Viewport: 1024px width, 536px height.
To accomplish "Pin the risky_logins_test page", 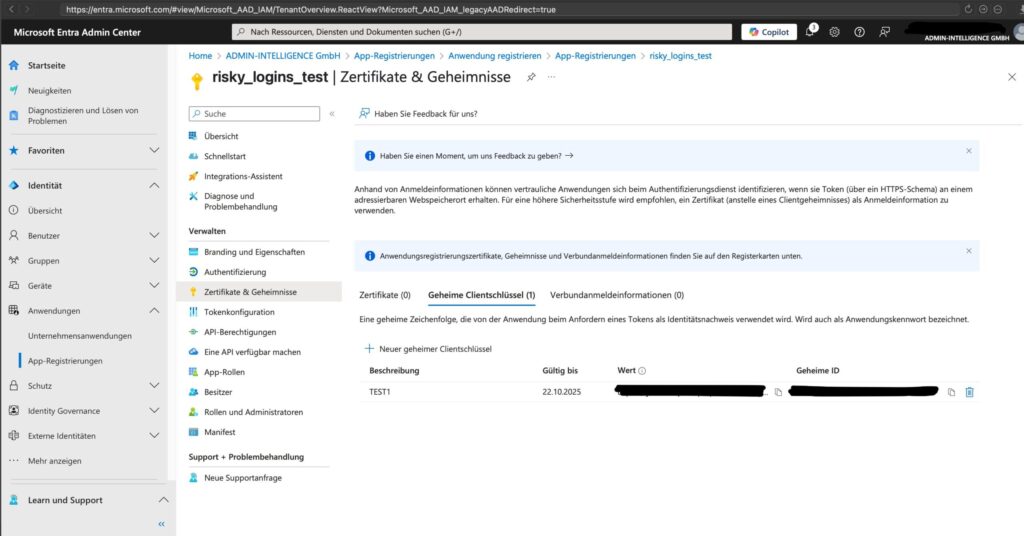I will click(x=532, y=77).
